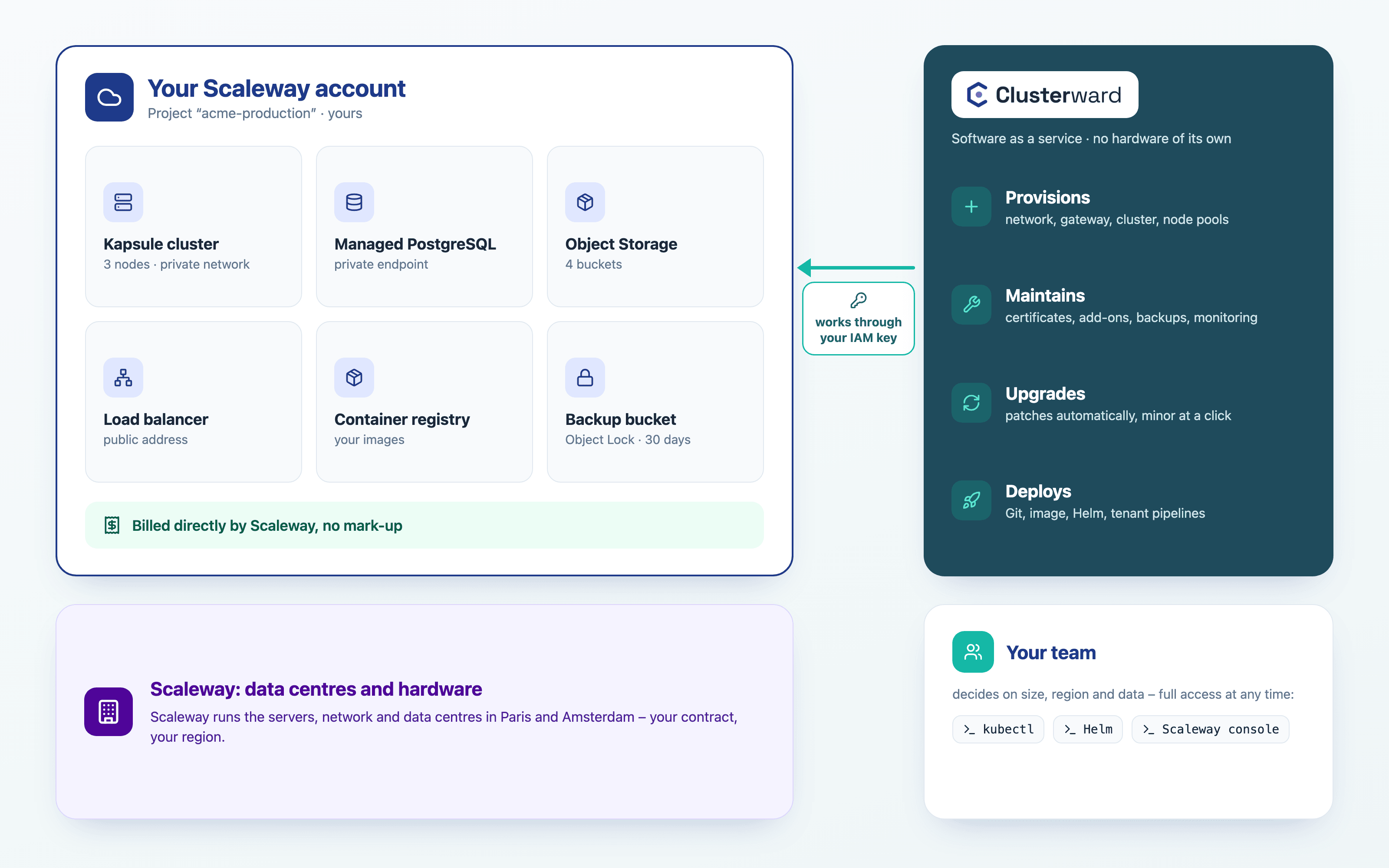Select the Scaleway console chip

click(x=1211, y=729)
